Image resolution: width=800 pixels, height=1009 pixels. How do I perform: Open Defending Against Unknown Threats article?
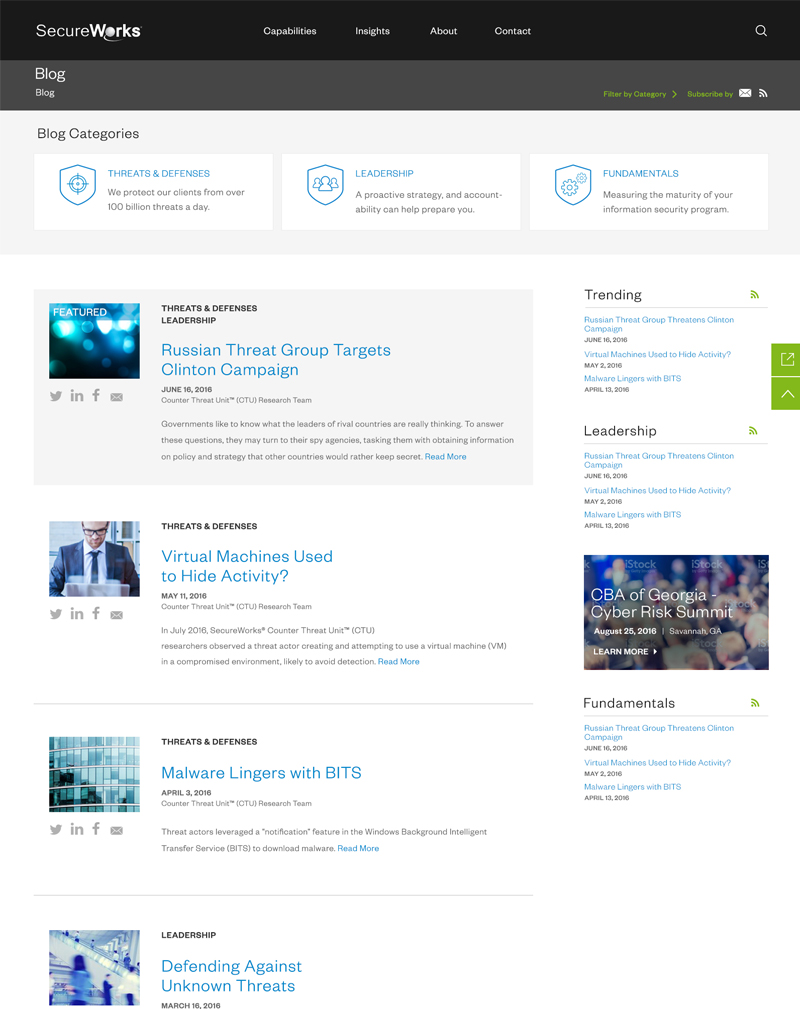tap(231, 976)
